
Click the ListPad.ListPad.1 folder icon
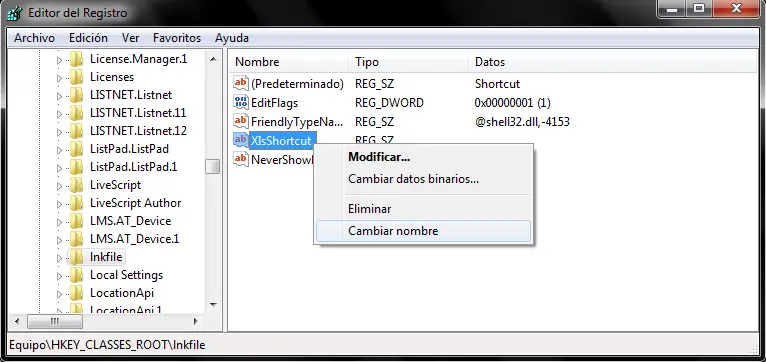(76, 168)
